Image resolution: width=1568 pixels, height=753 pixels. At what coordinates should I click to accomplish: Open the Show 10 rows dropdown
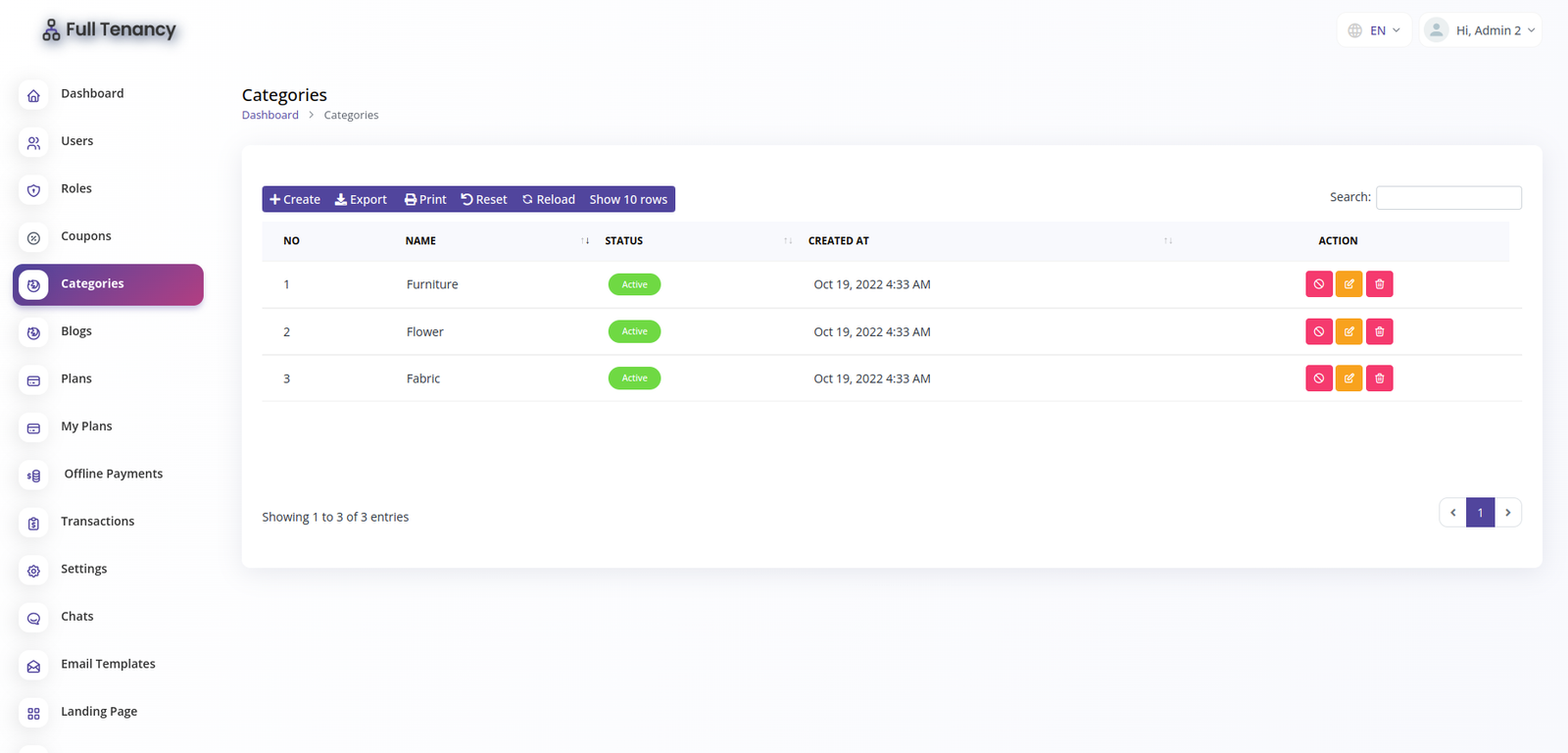pos(628,199)
